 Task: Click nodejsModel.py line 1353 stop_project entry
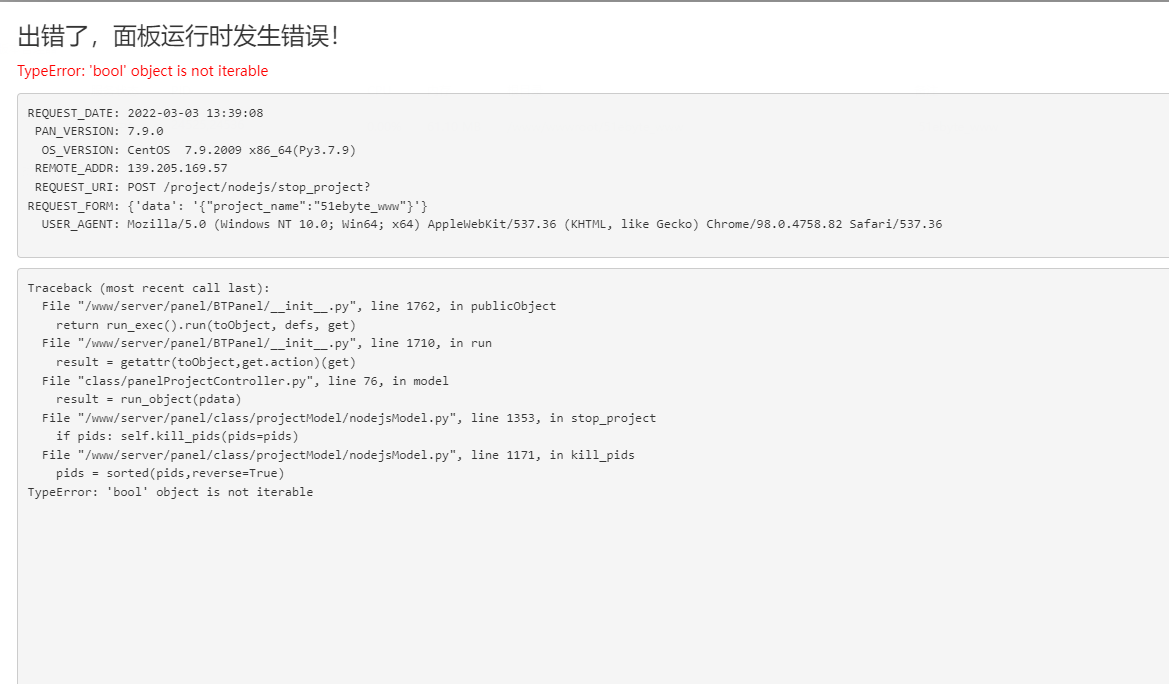349,418
